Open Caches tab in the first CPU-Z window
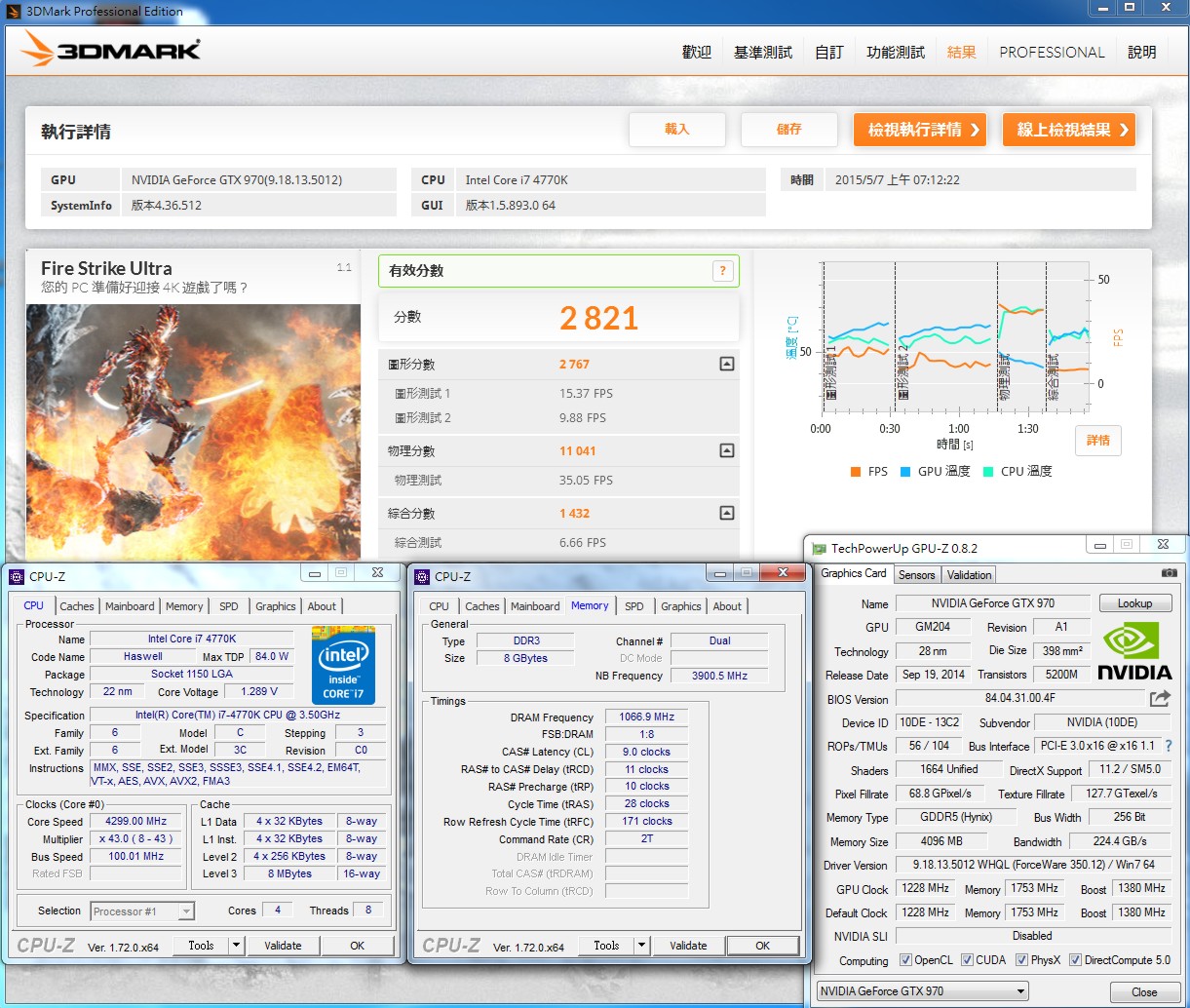 77,606
